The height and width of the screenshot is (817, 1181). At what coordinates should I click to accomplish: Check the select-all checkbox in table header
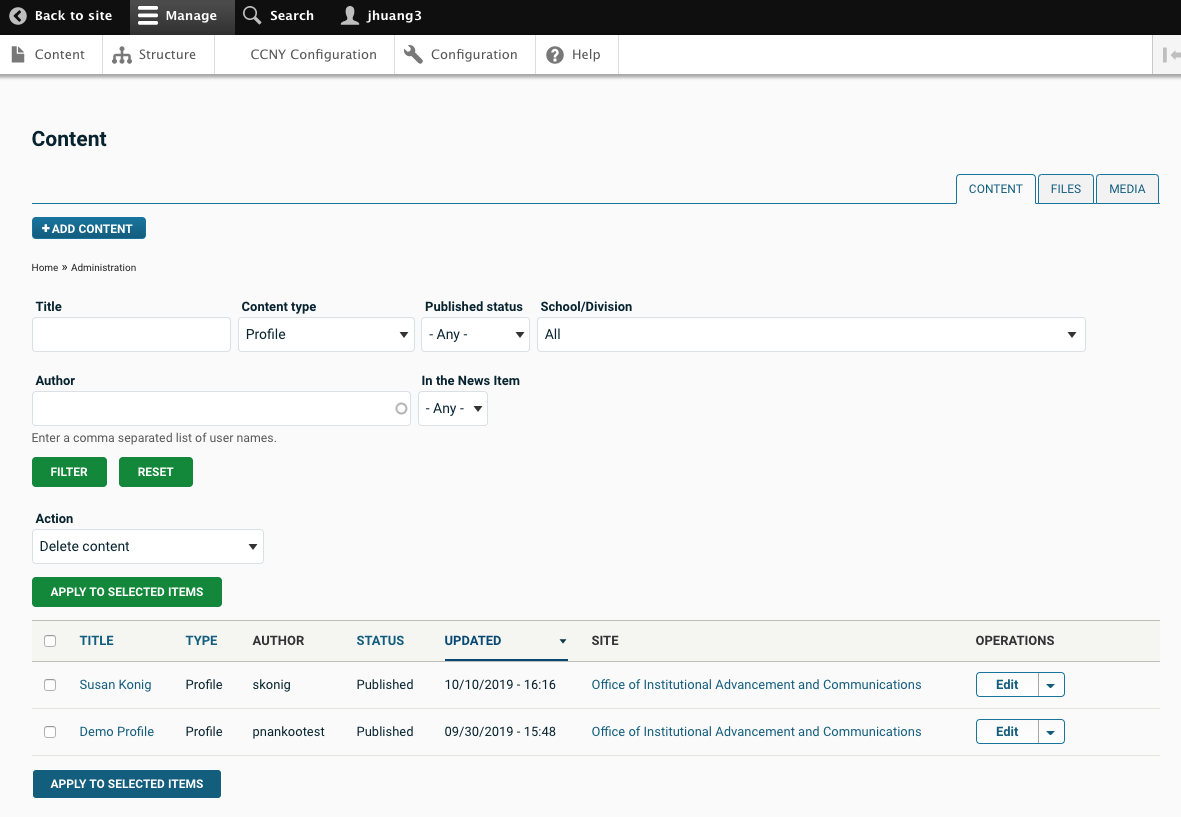click(50, 641)
